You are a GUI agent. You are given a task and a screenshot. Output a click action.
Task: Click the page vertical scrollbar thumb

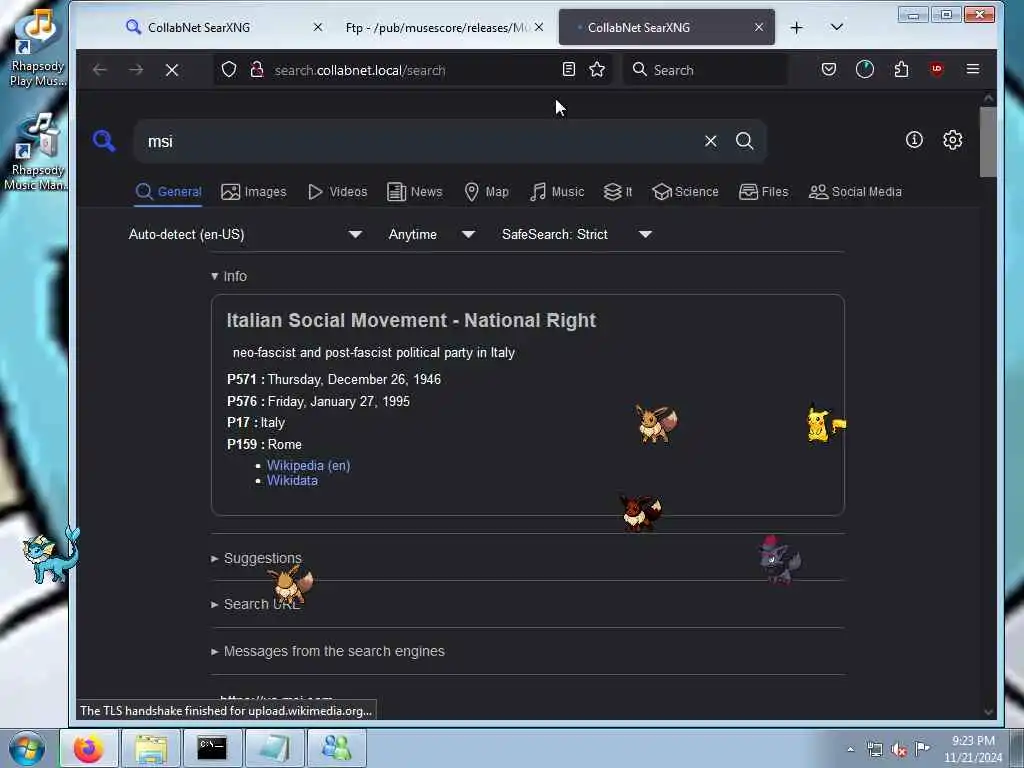(x=988, y=142)
